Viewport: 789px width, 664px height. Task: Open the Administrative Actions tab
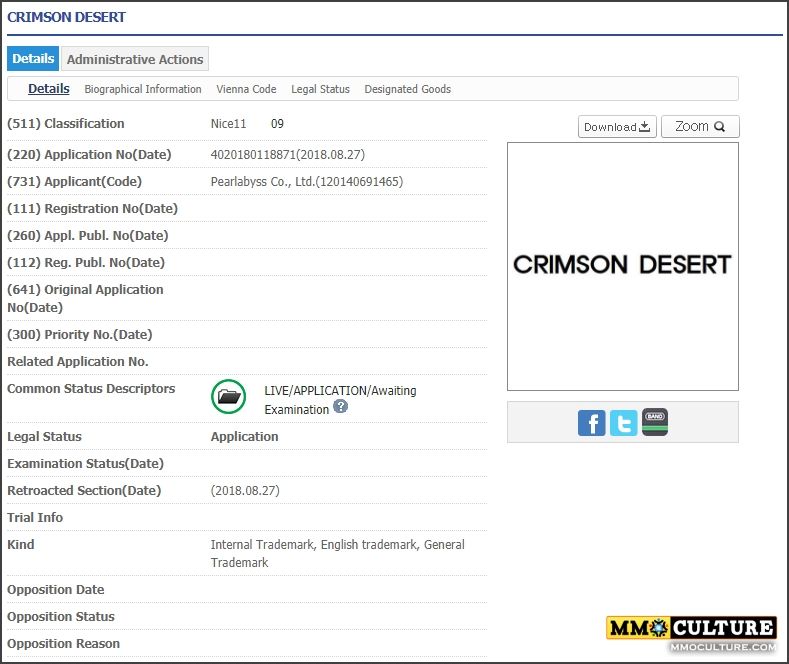point(135,59)
